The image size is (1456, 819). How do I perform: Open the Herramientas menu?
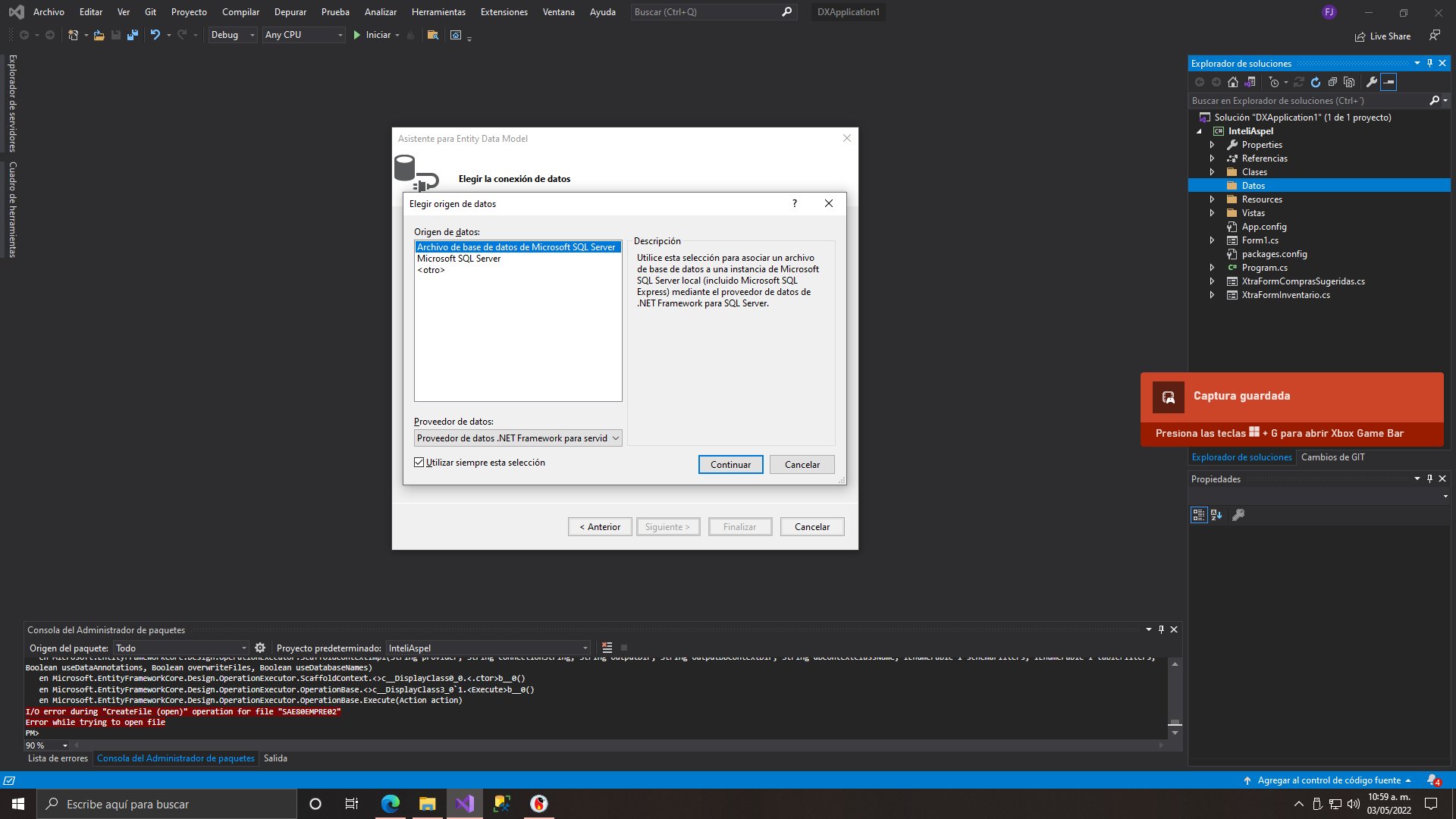(x=438, y=12)
